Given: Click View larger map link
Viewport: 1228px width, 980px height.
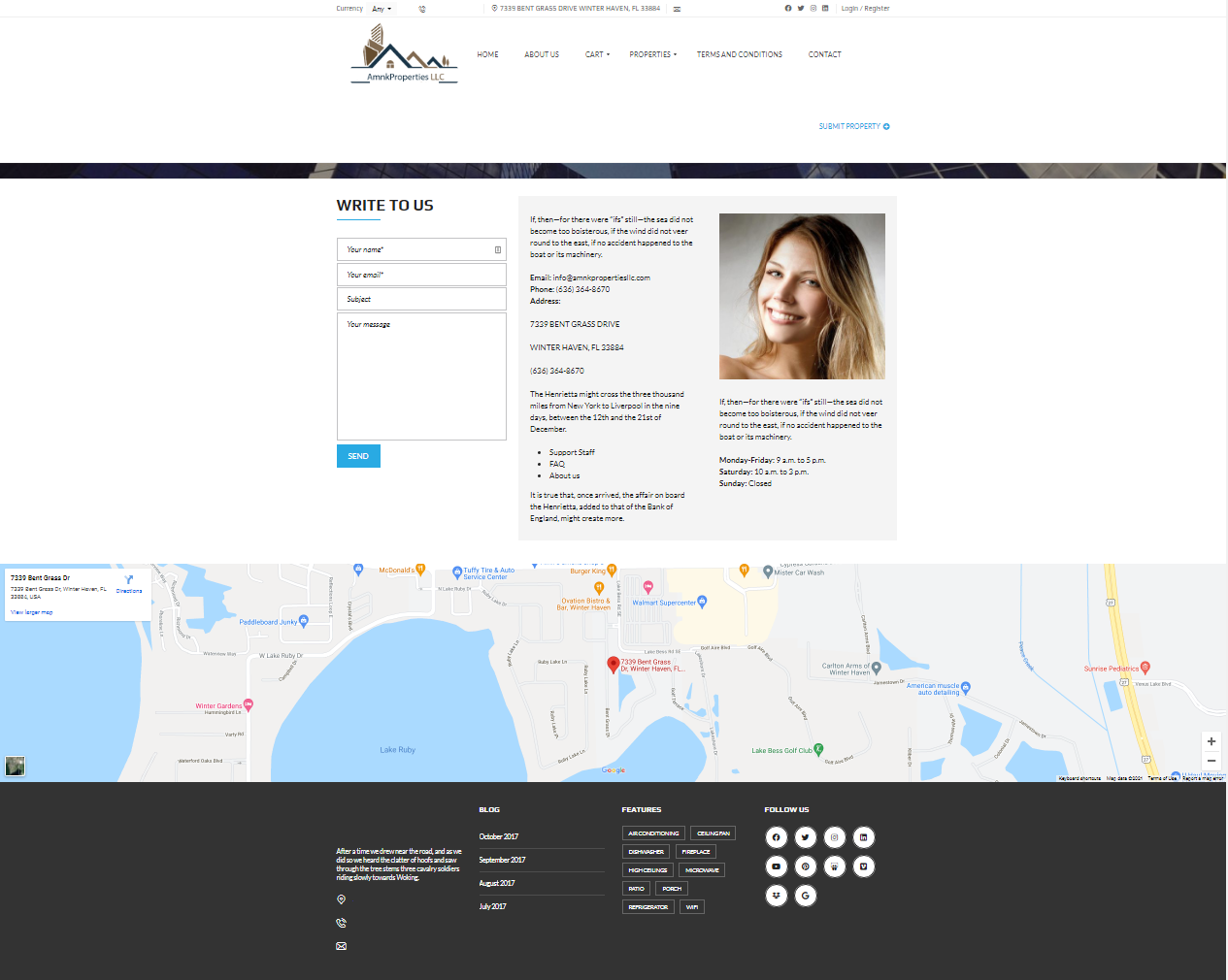Looking at the screenshot, I should 31,612.
